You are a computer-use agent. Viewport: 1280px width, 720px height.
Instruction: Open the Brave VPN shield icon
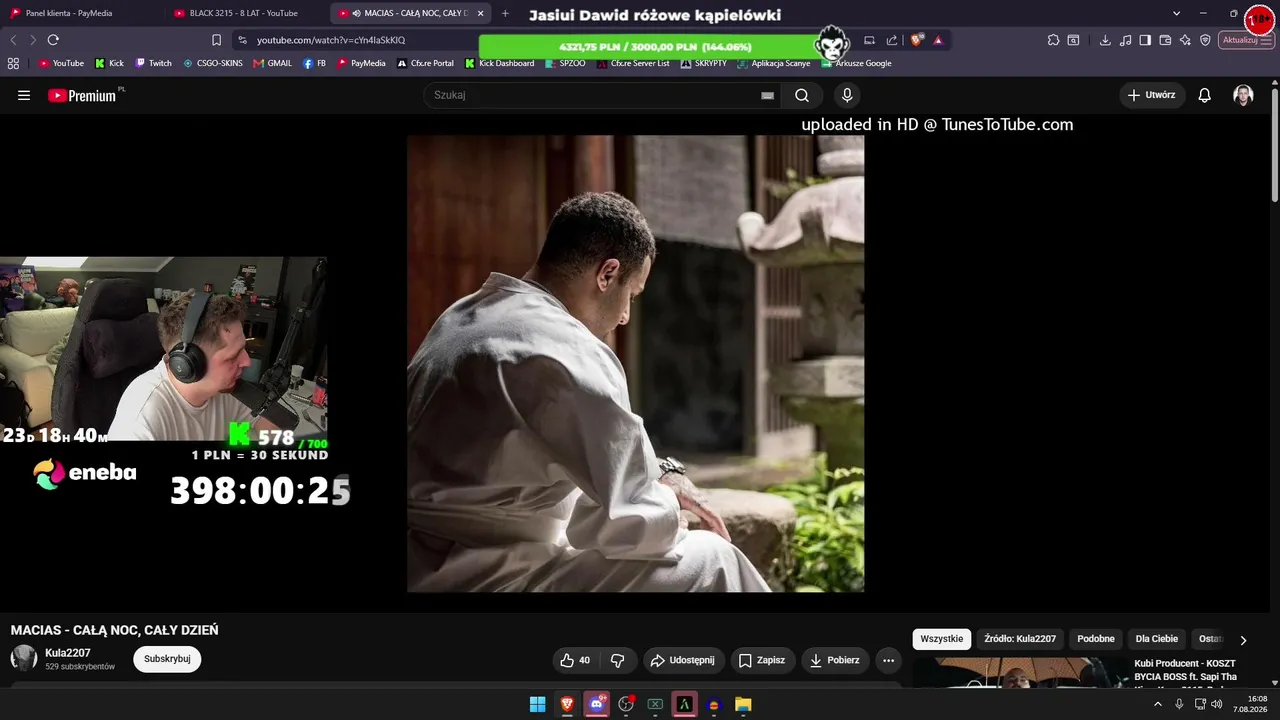pos(1205,40)
